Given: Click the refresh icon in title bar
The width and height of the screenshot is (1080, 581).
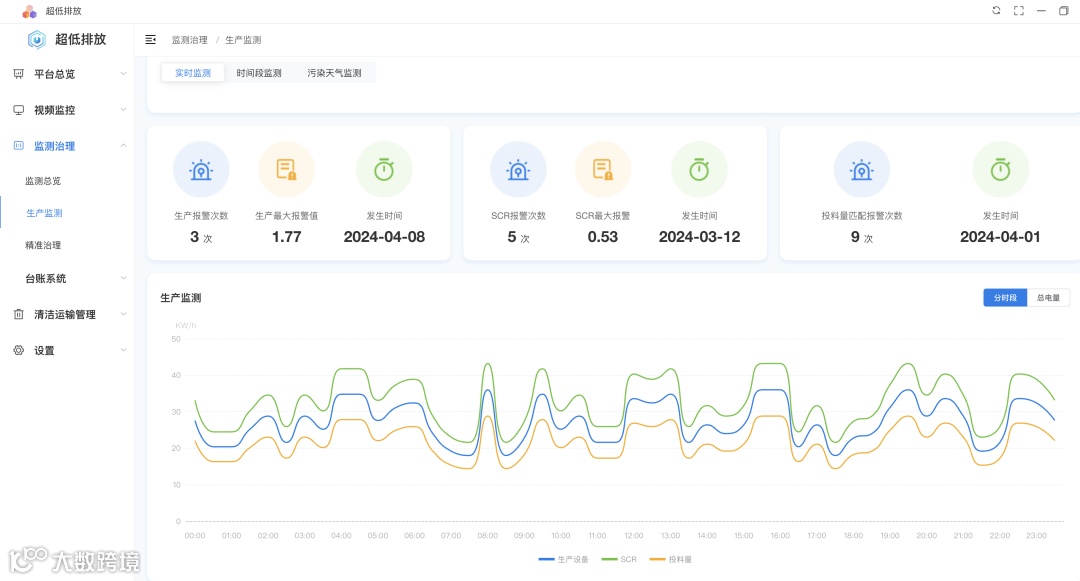Looking at the screenshot, I should (x=996, y=10).
